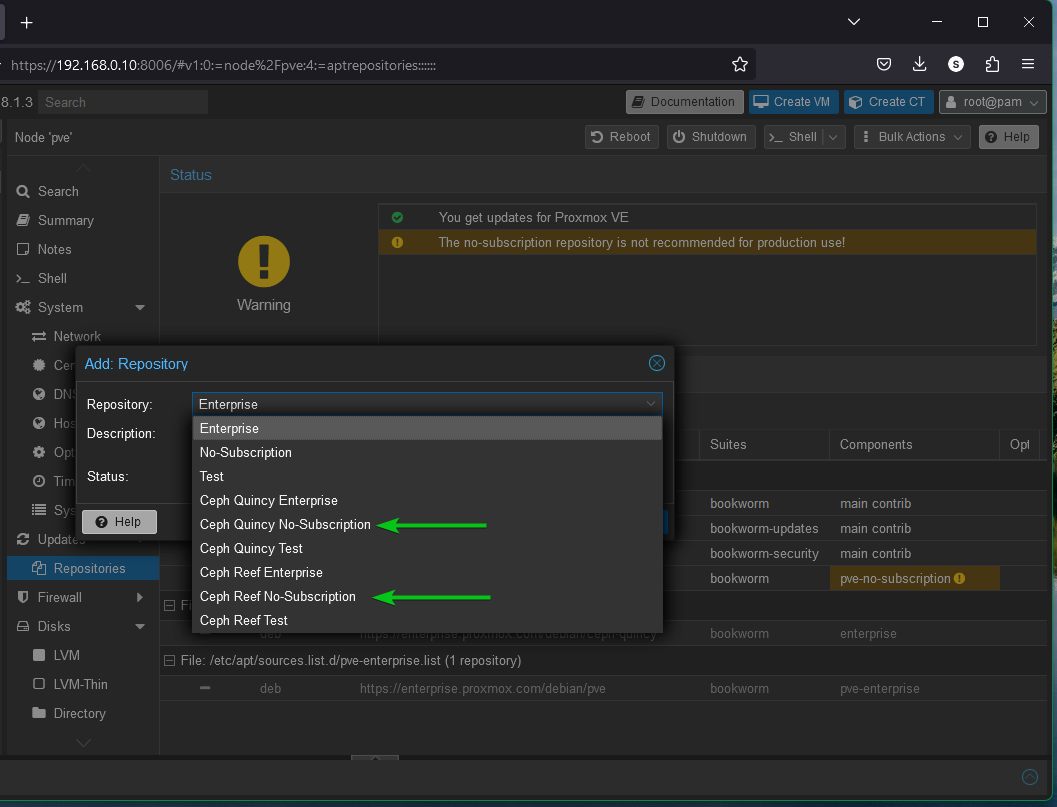Click the bookworm-updates suite cell
Screen dimensions: 1057x807
764,529
